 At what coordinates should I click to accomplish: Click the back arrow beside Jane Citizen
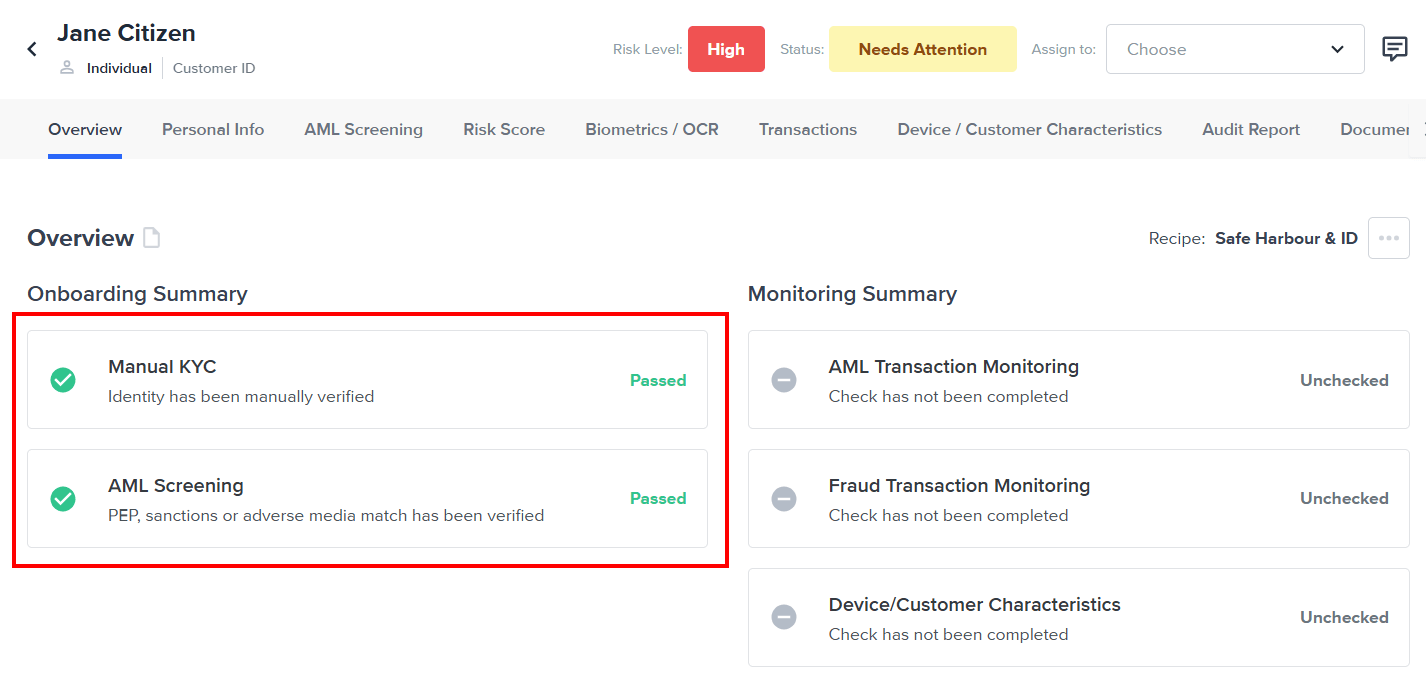click(x=32, y=49)
